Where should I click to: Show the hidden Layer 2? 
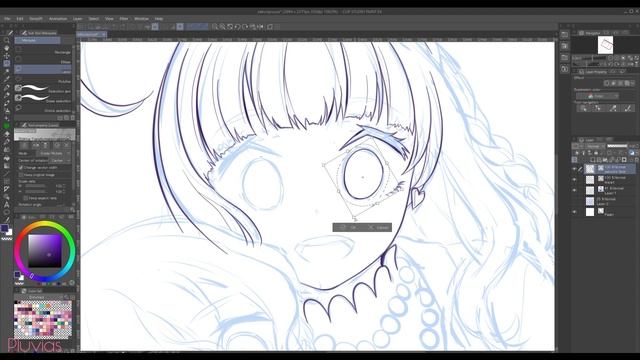(574, 201)
